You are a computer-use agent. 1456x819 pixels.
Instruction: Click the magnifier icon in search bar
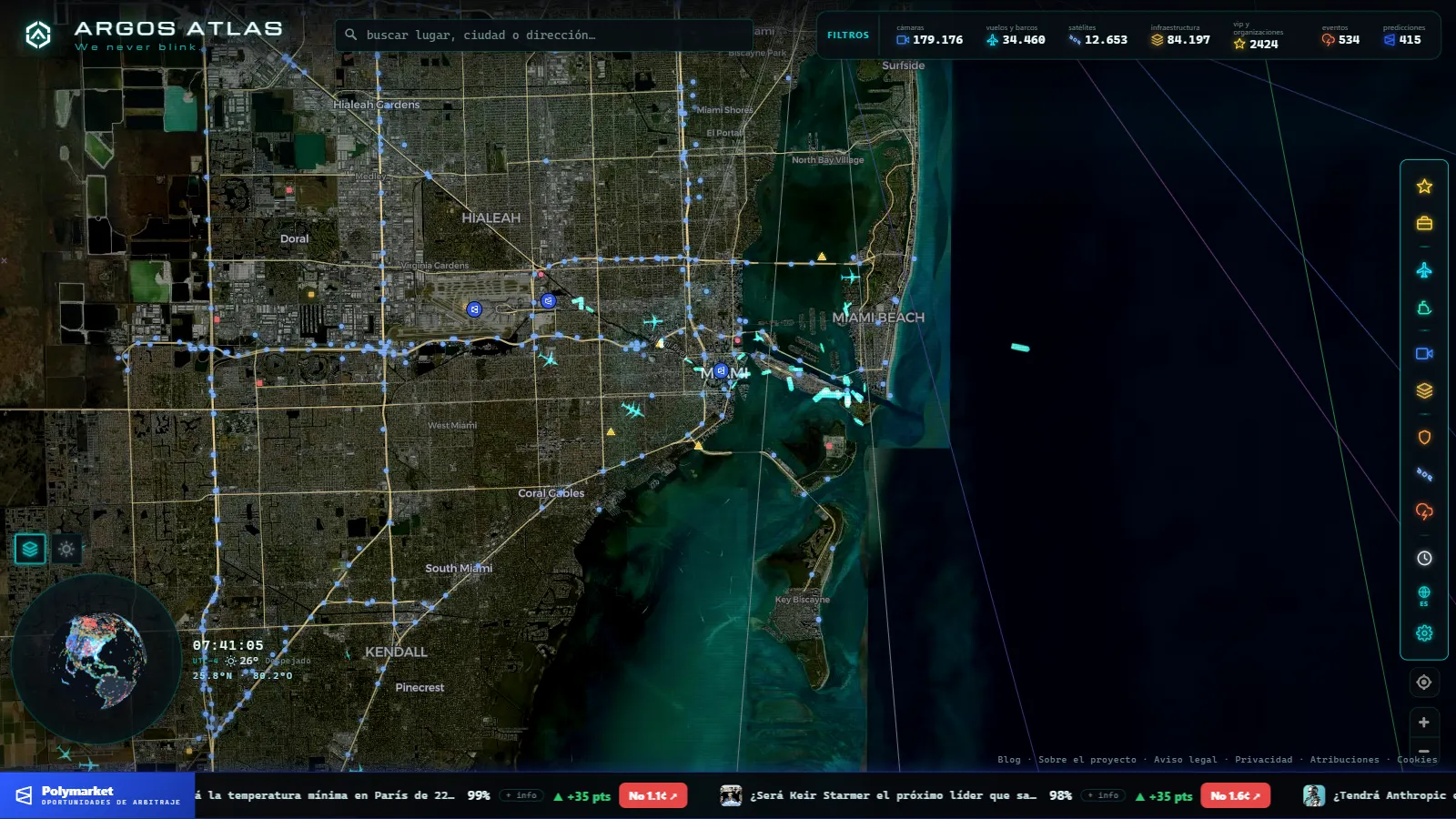pos(350,35)
